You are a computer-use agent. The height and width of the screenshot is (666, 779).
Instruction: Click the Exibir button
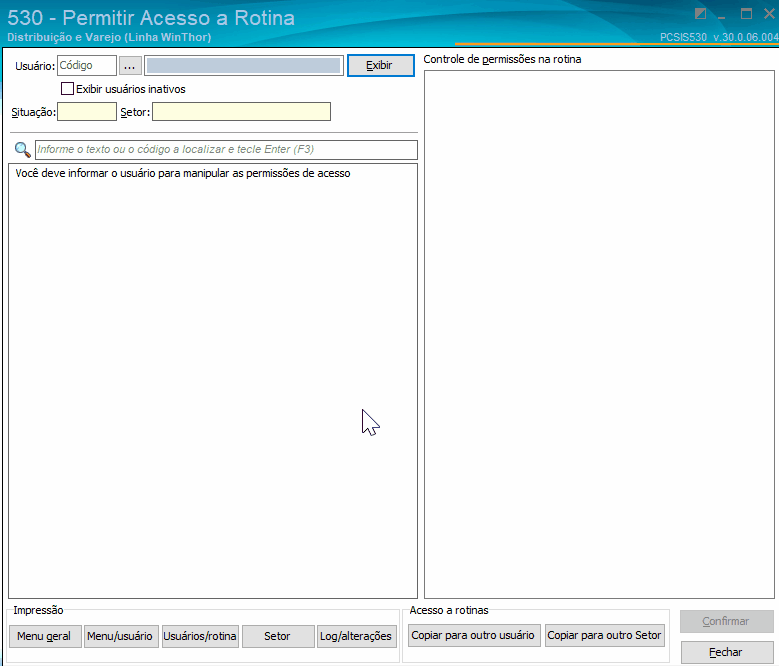381,66
